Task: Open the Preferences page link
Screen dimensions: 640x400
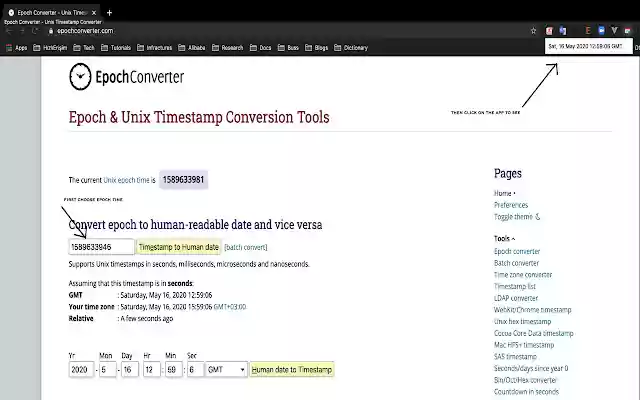Action: pyautogui.click(x=511, y=205)
